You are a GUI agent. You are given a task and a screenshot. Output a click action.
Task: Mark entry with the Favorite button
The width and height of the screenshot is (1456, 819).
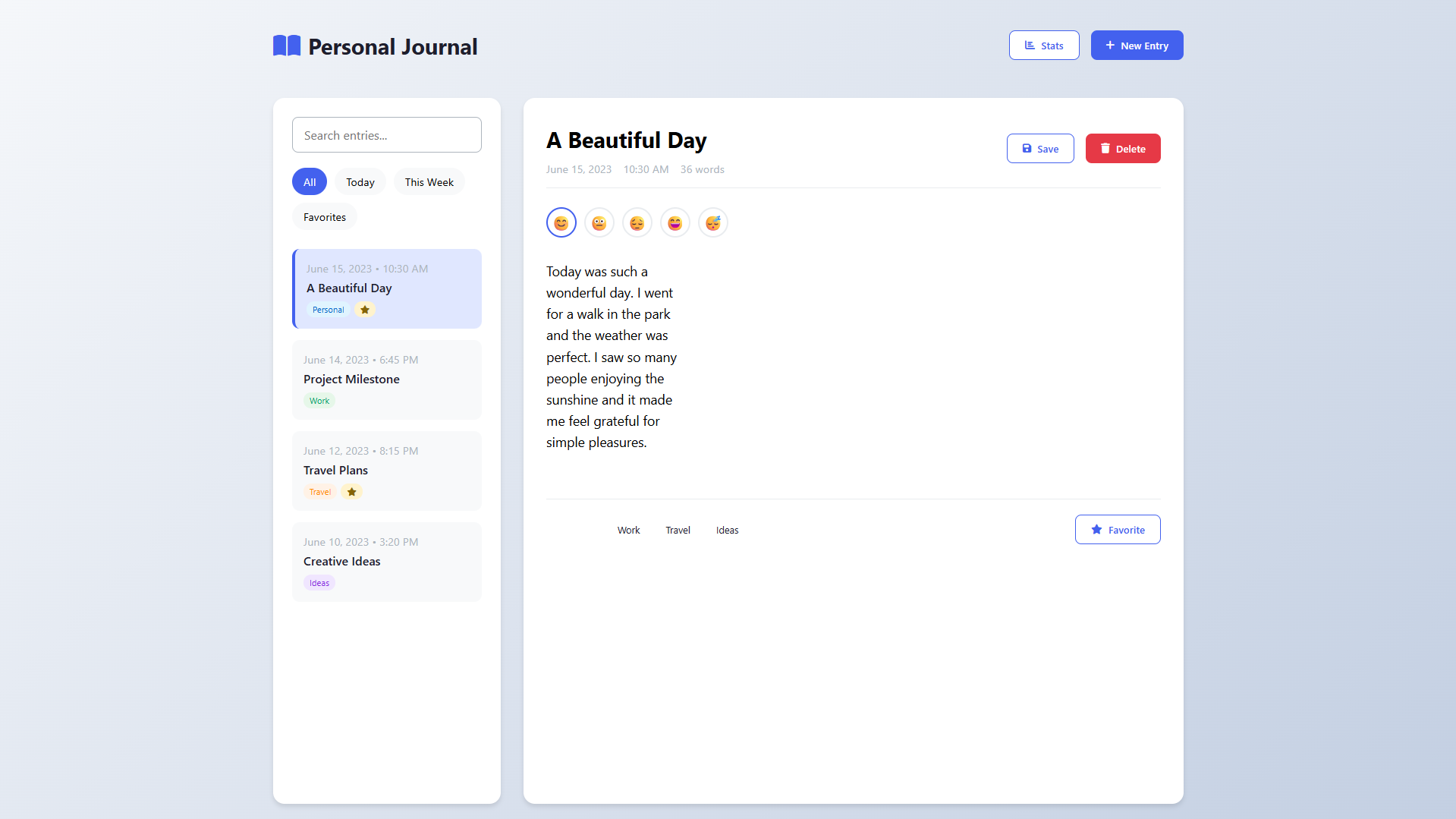pos(1117,530)
